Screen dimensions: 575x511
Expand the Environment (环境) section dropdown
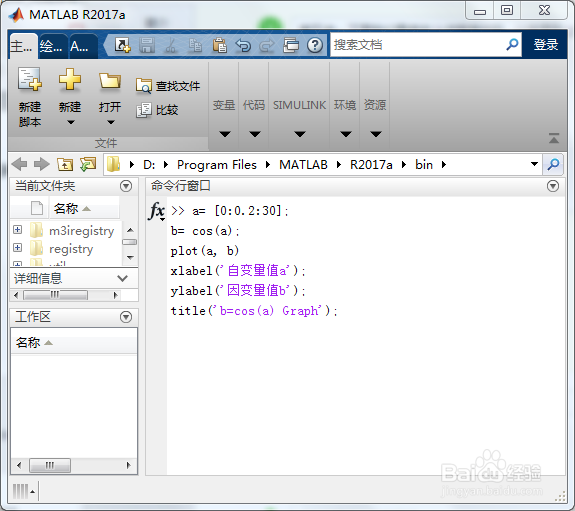point(345,134)
